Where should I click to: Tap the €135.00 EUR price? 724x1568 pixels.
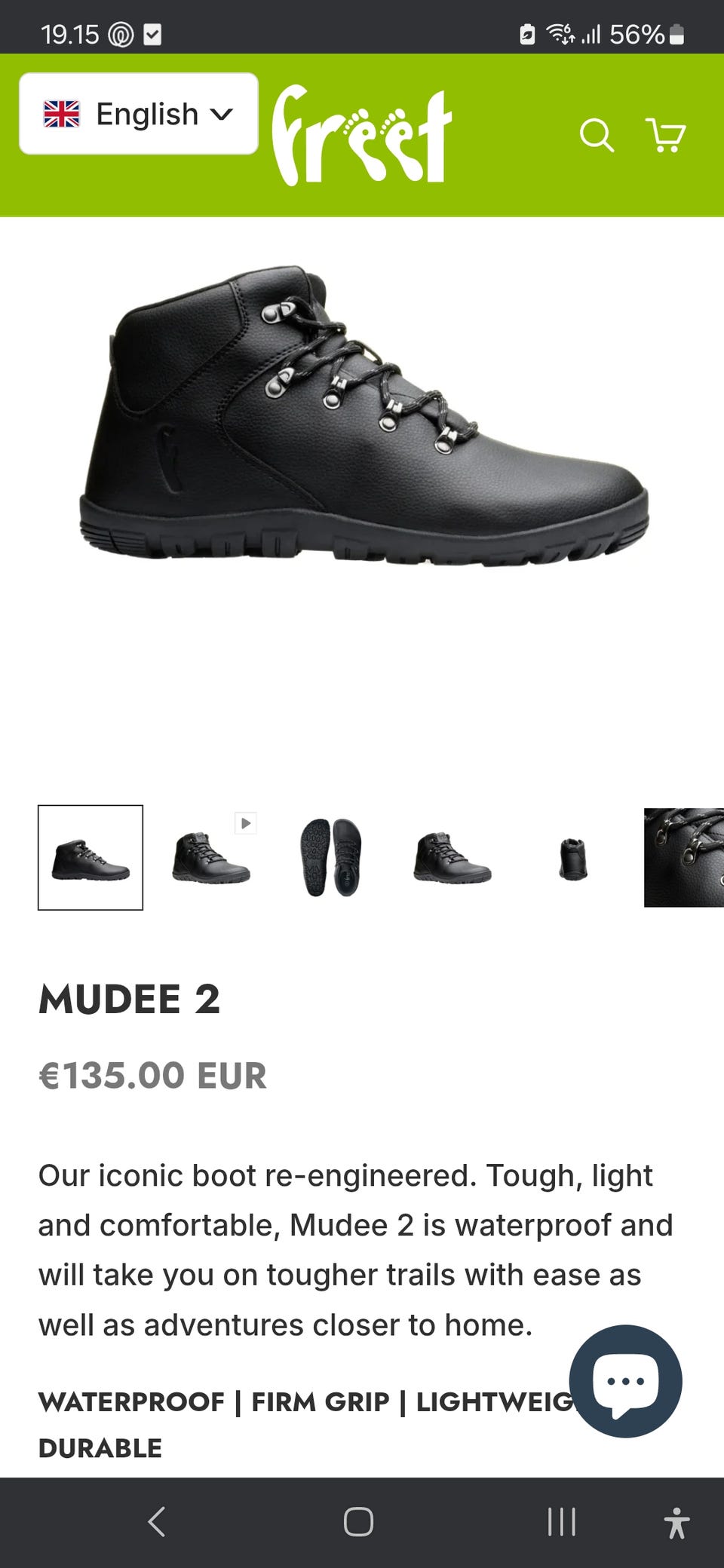click(x=152, y=1076)
